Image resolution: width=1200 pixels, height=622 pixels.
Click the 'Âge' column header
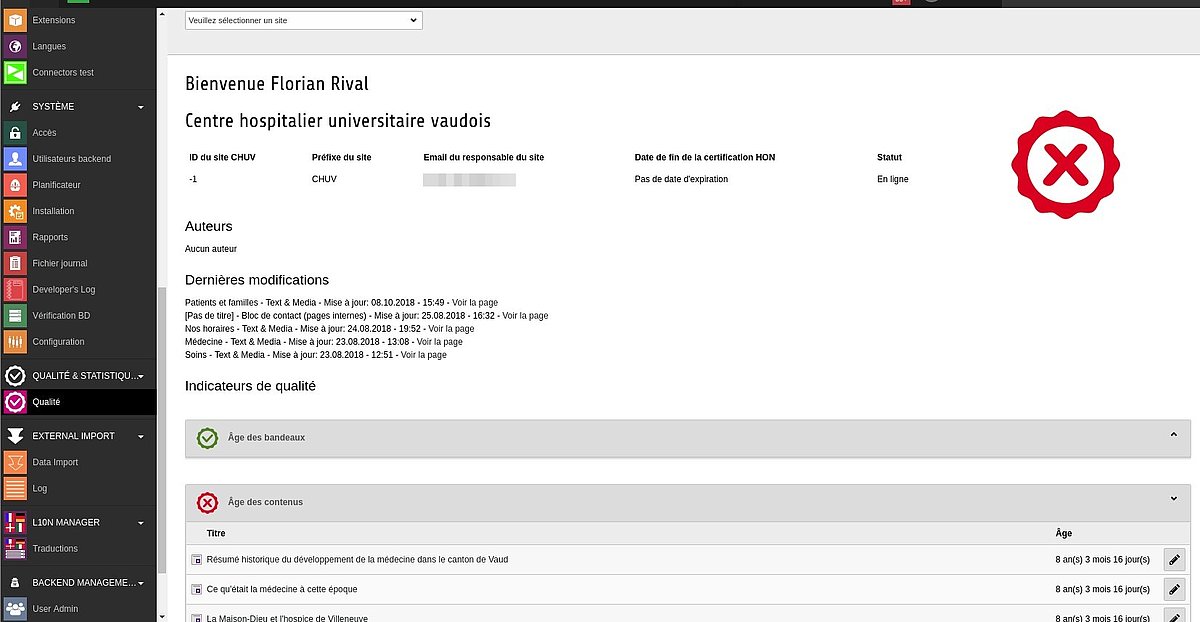[1064, 533]
